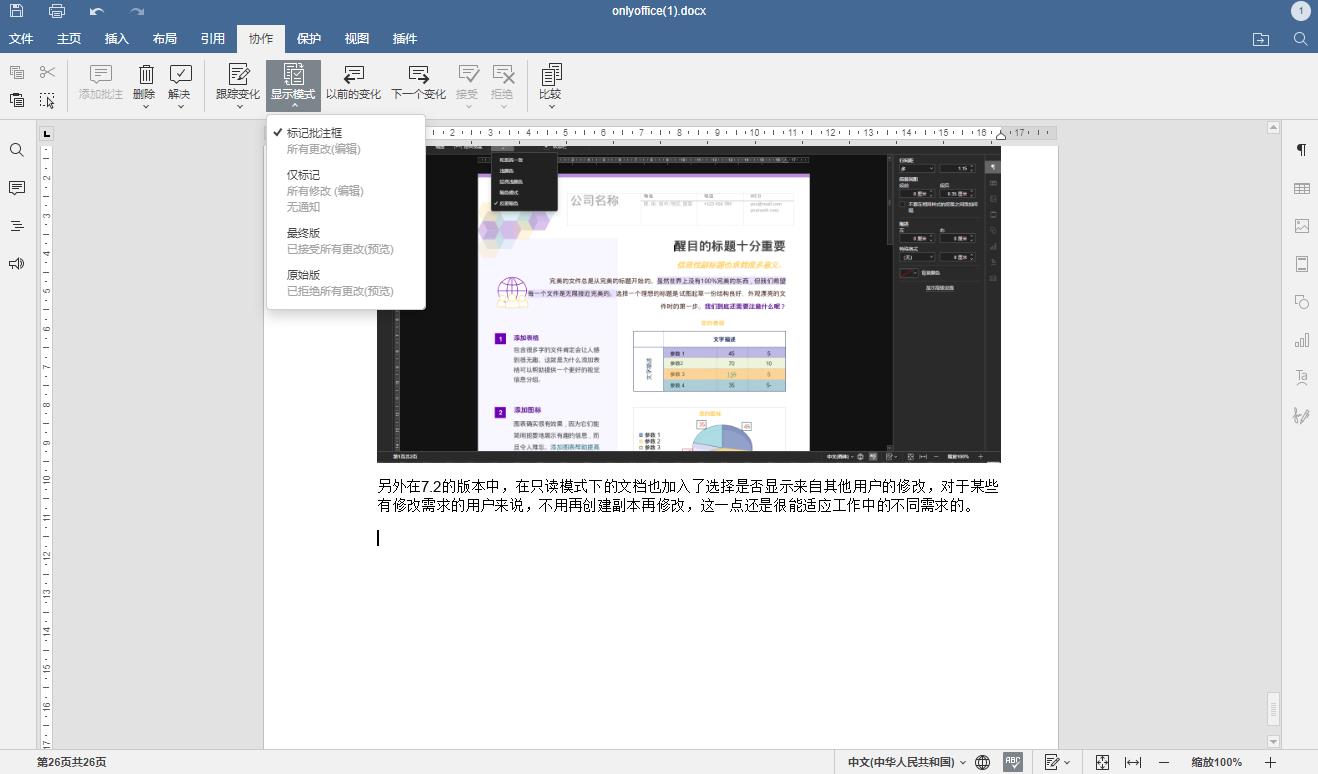Open the table settings panel
Image resolution: width=1318 pixels, height=774 pixels.
tap(1301, 188)
